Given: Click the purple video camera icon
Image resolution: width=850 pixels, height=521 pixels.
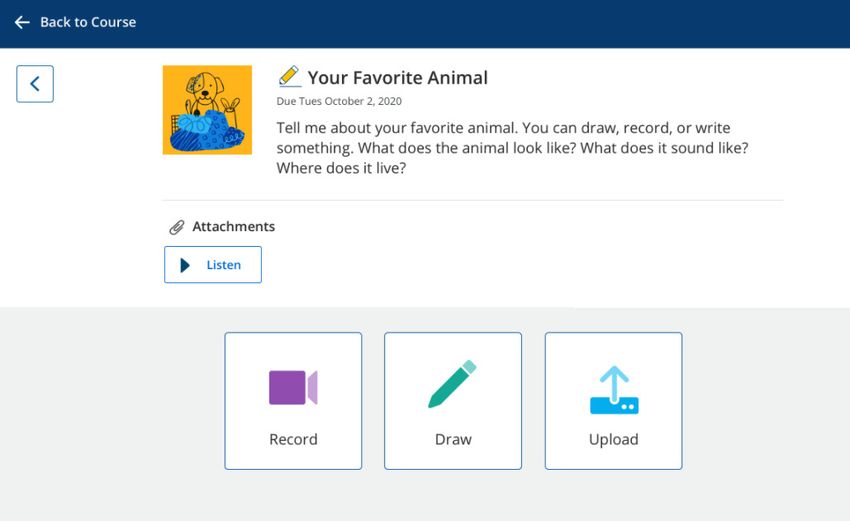Looking at the screenshot, I should click(293, 388).
